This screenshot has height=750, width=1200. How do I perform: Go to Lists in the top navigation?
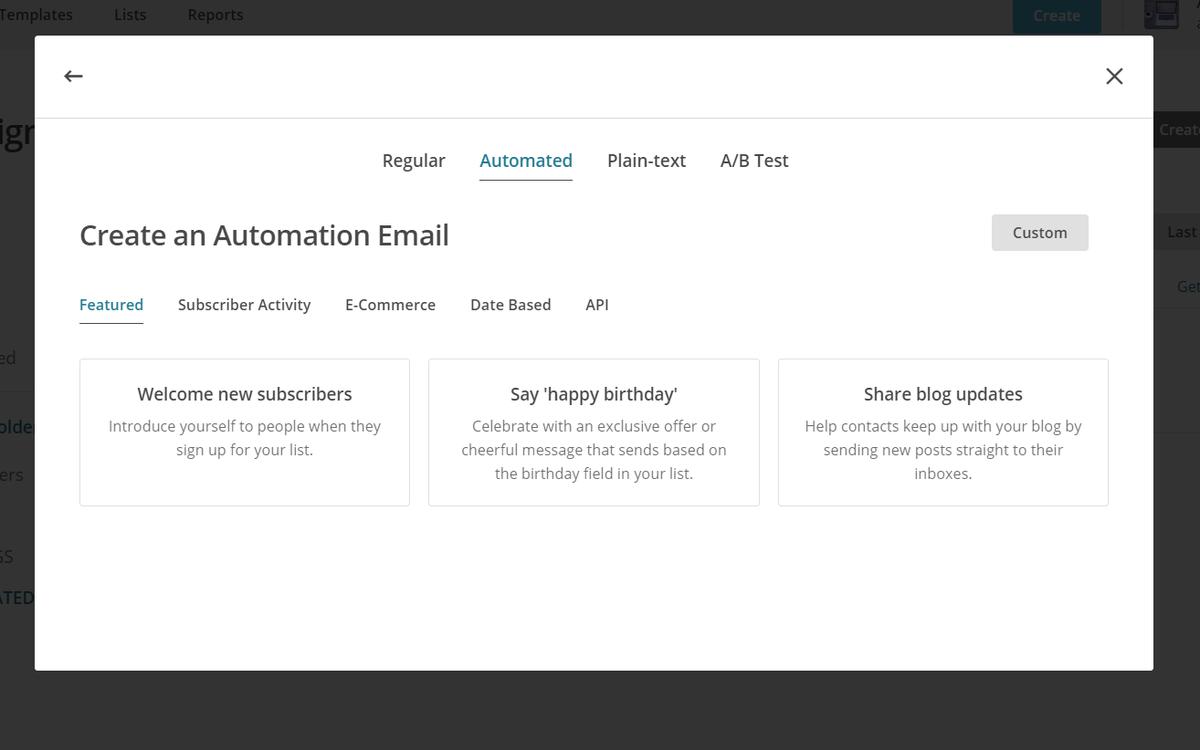pos(130,15)
